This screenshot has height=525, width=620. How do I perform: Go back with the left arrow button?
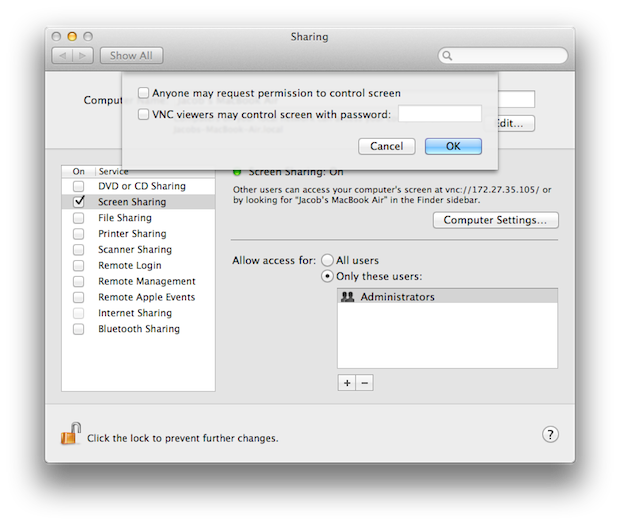62,55
